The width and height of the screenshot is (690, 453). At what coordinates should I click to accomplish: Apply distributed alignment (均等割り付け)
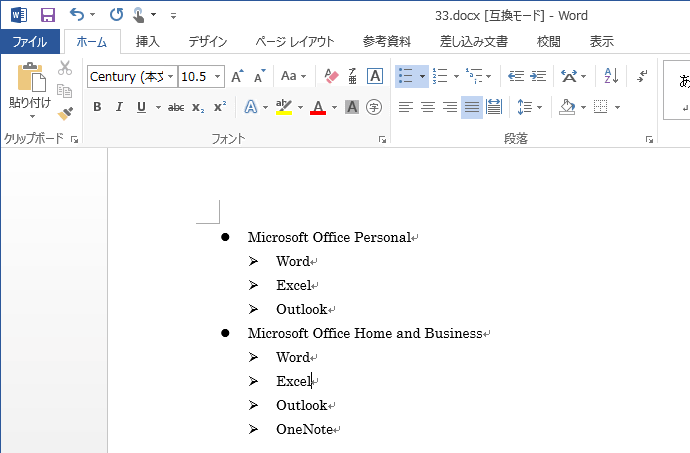click(494, 107)
